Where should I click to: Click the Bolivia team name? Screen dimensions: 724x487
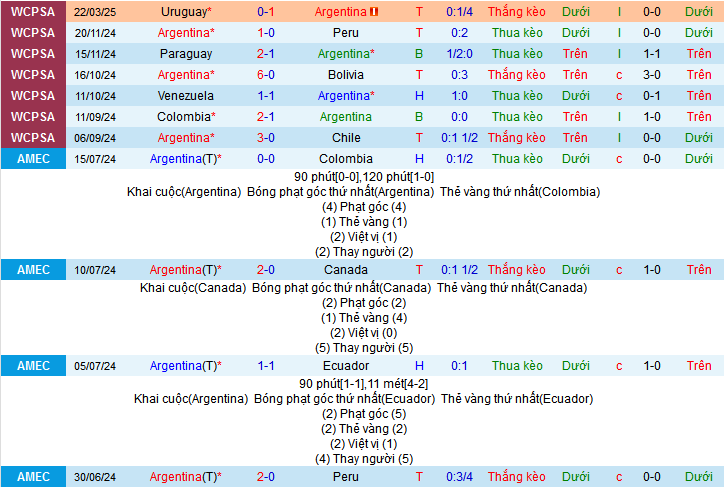345,75
